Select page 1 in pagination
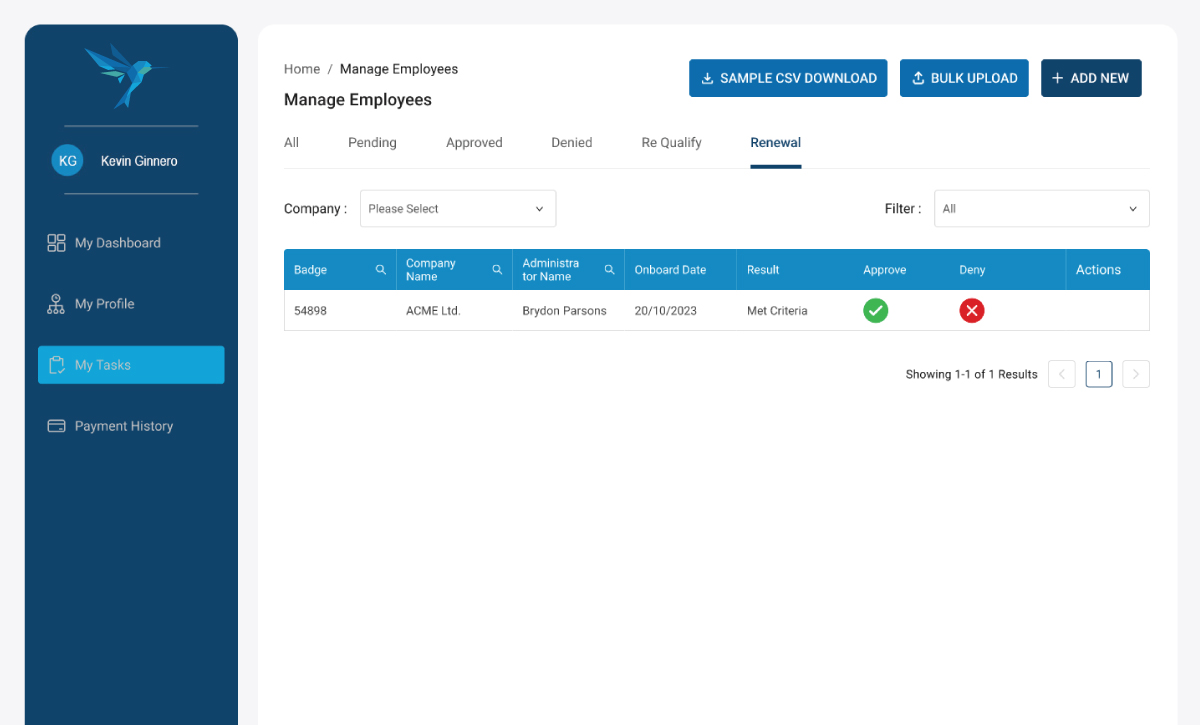 pyautogui.click(x=1099, y=374)
